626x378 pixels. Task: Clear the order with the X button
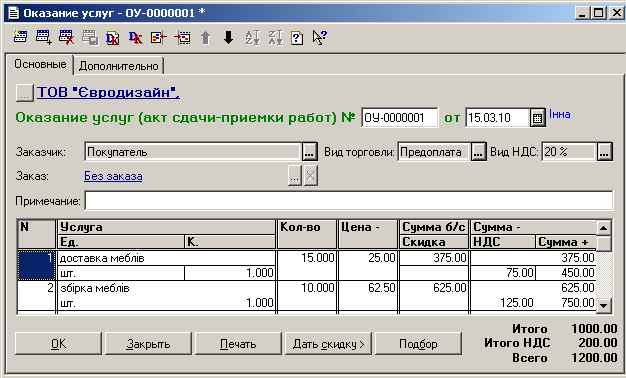pyautogui.click(x=311, y=176)
